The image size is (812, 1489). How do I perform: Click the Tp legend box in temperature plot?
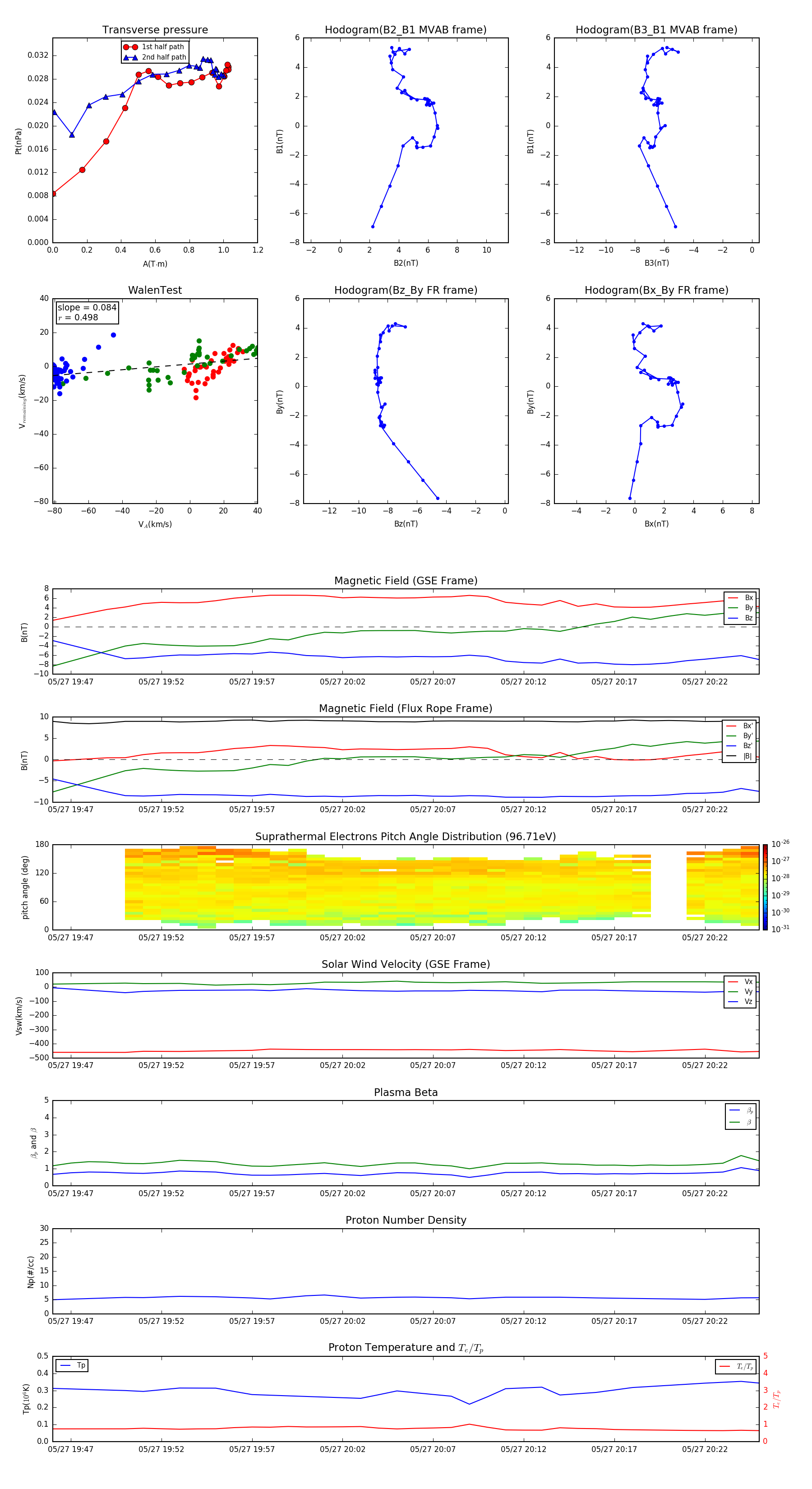72,1365
